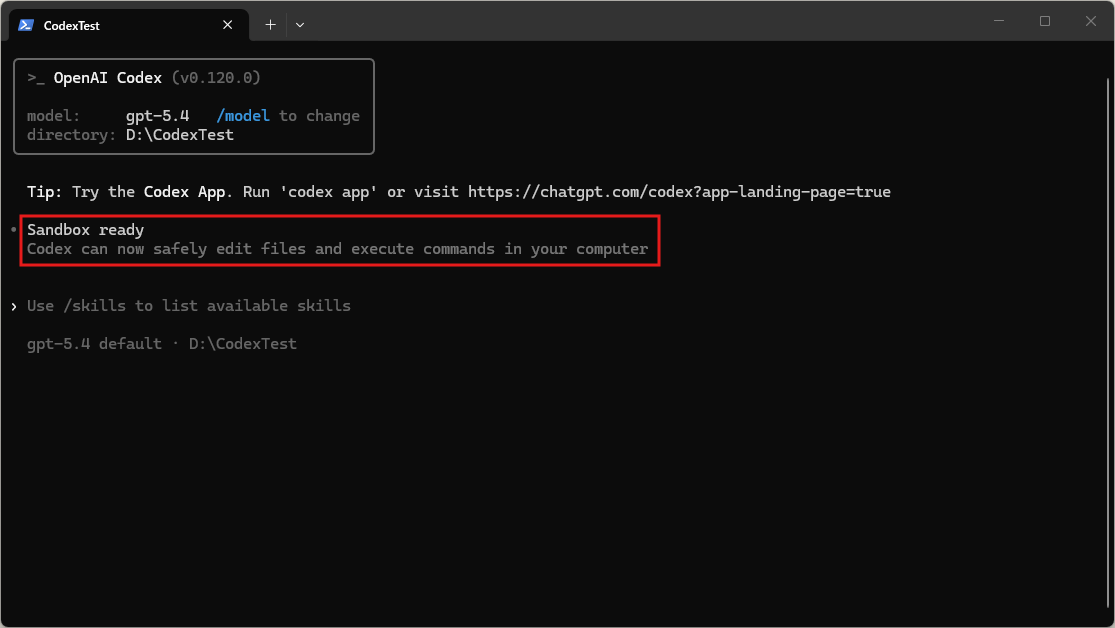Close the CodexTest tab
The image size is (1115, 628).
pyautogui.click(x=231, y=25)
